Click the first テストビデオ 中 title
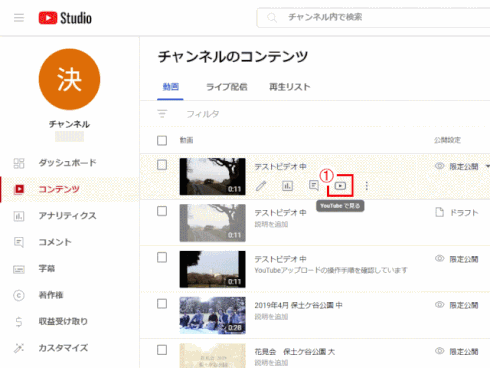 click(x=280, y=166)
